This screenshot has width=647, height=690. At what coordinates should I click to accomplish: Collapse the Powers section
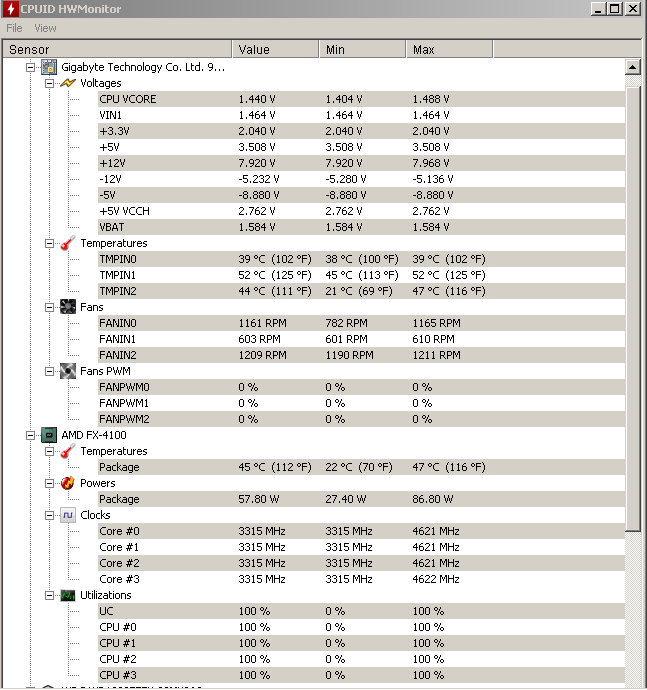pyautogui.click(x=49, y=483)
